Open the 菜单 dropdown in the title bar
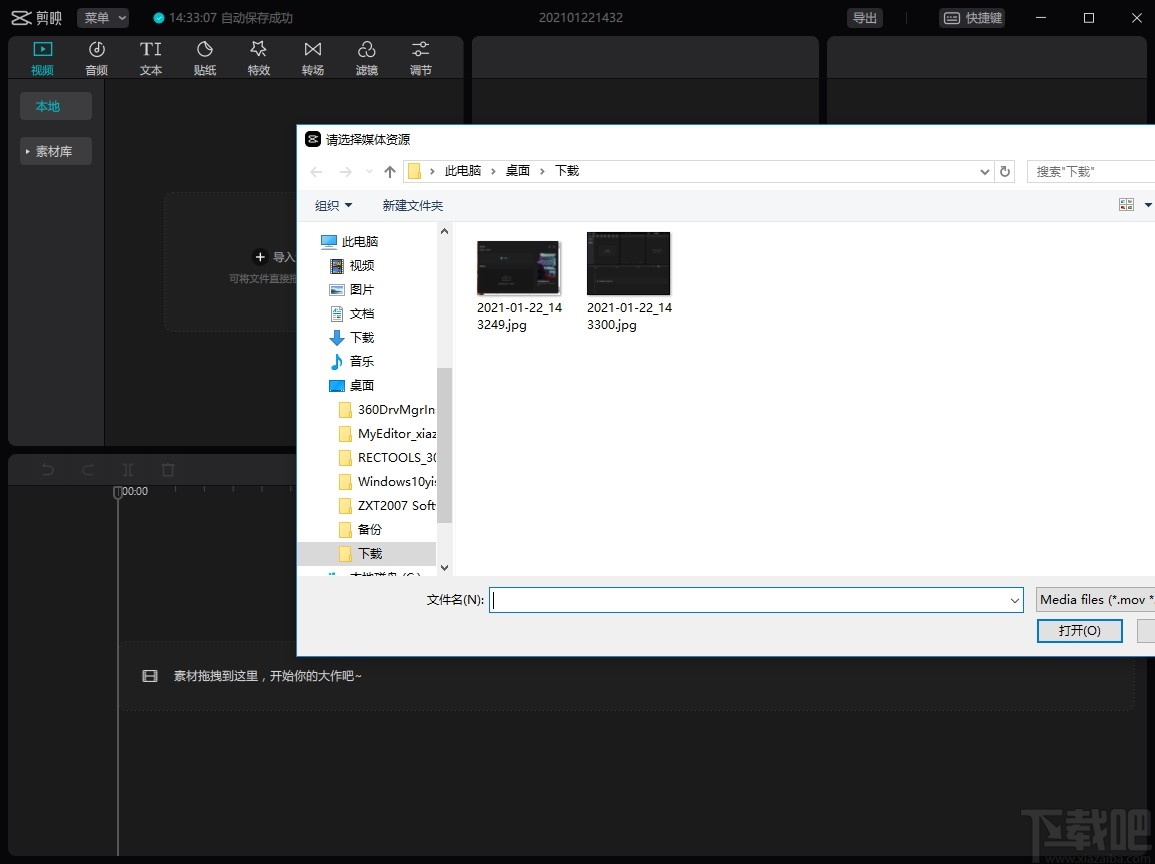1155x864 pixels. (x=103, y=18)
